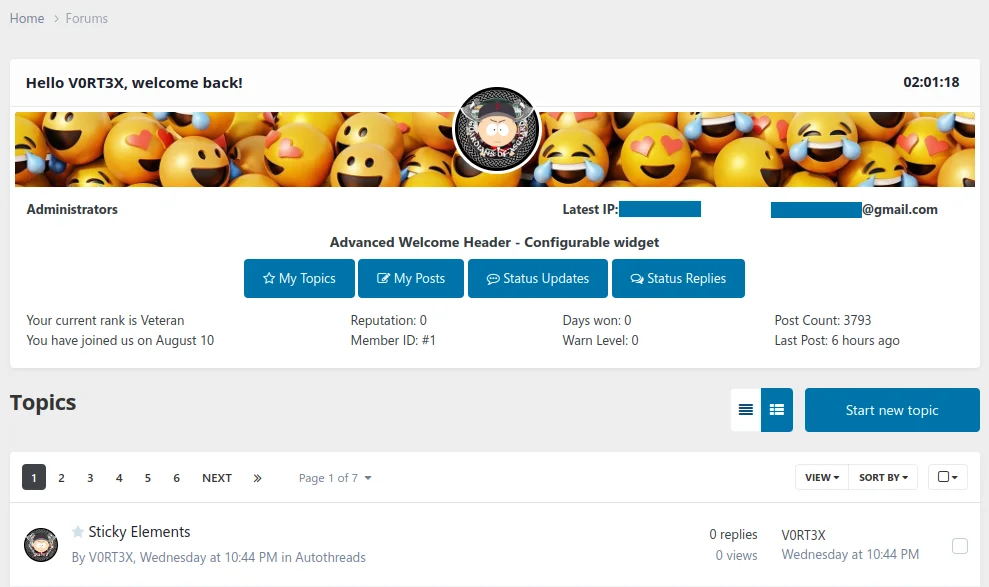
Task: Open Status Replies button
Action: pos(677,279)
